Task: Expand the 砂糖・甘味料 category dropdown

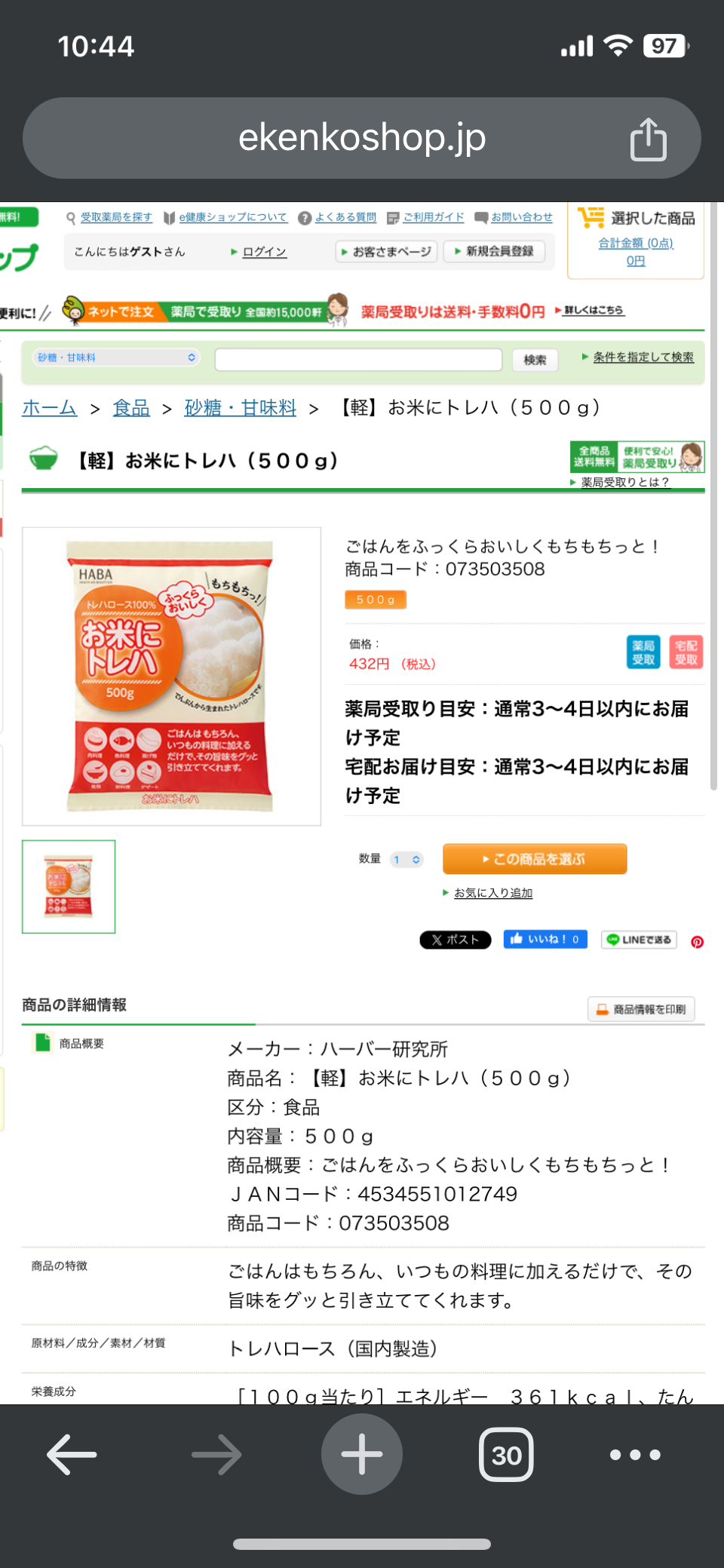Action: [117, 357]
